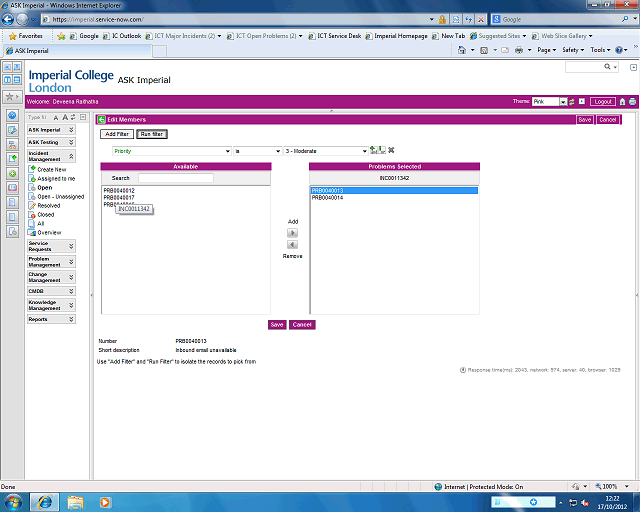This screenshot has height=512, width=640.
Task: Click the Logout button
Action: (602, 101)
